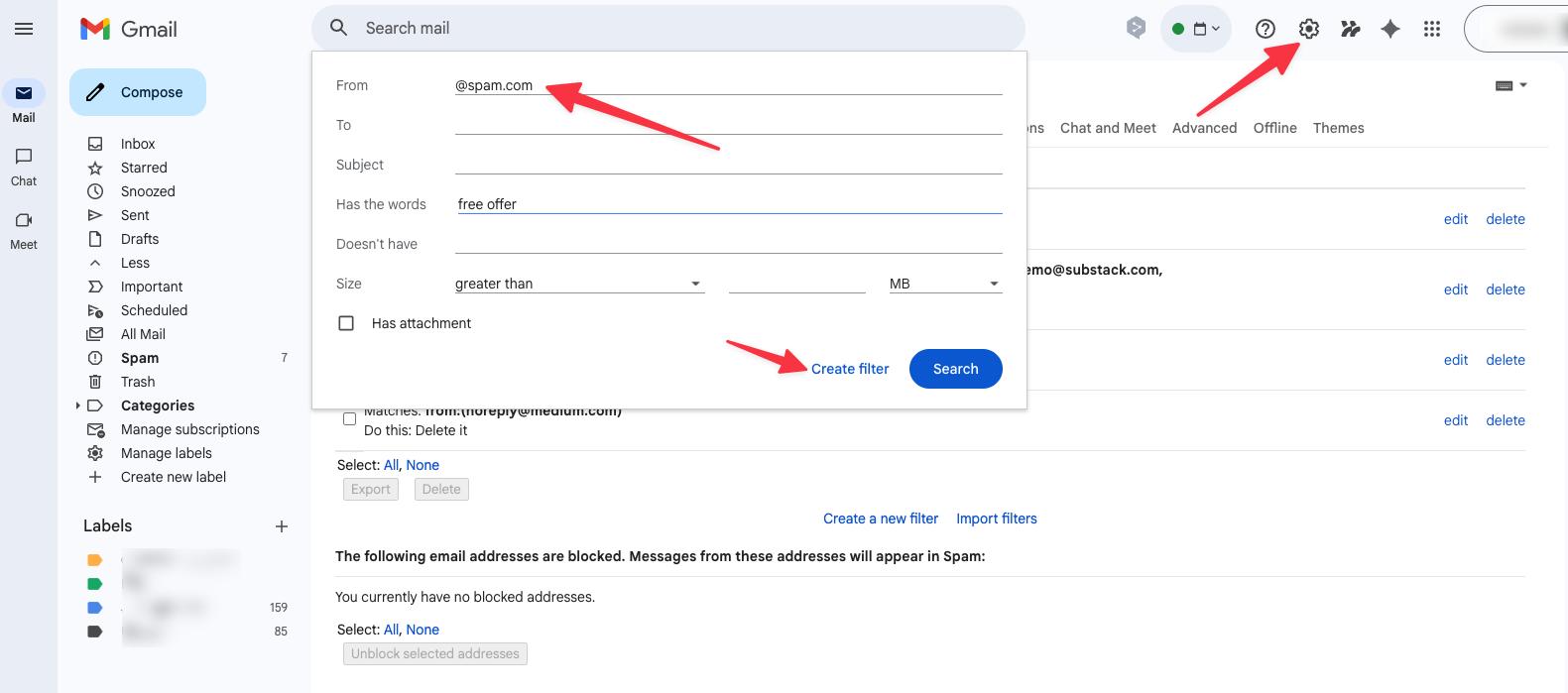
Task: Open Google apps grid icon
Action: (1432, 29)
